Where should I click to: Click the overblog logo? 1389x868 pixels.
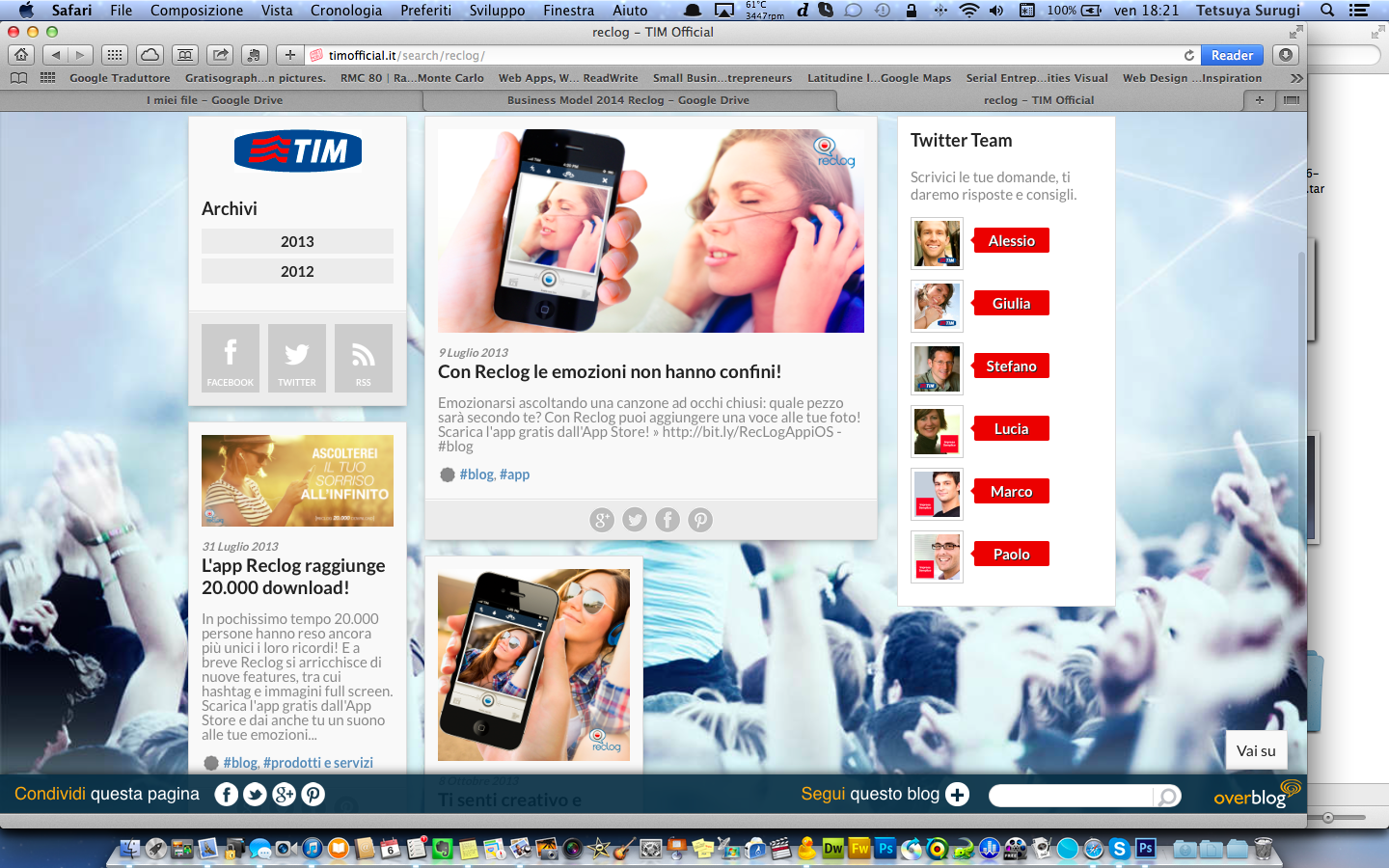pyautogui.click(x=1257, y=794)
